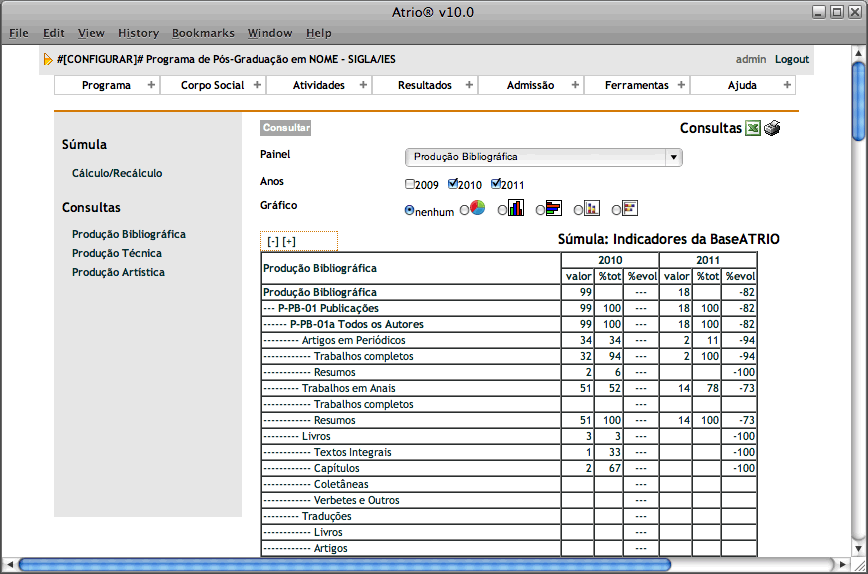This screenshot has width=868, height=574.
Task: Open Produção Técnica in the sidebar
Action: pos(118,253)
